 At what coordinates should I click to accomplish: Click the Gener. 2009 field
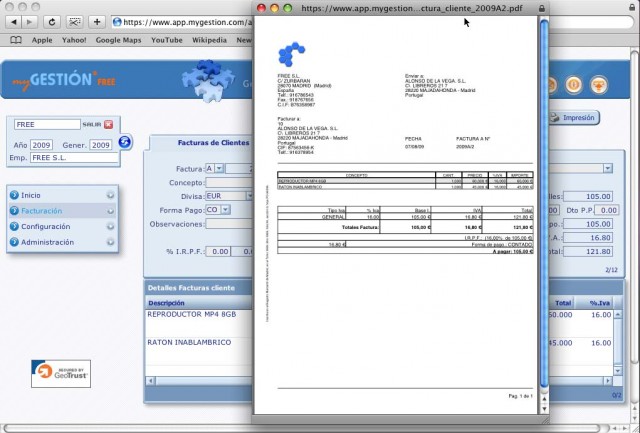100,145
